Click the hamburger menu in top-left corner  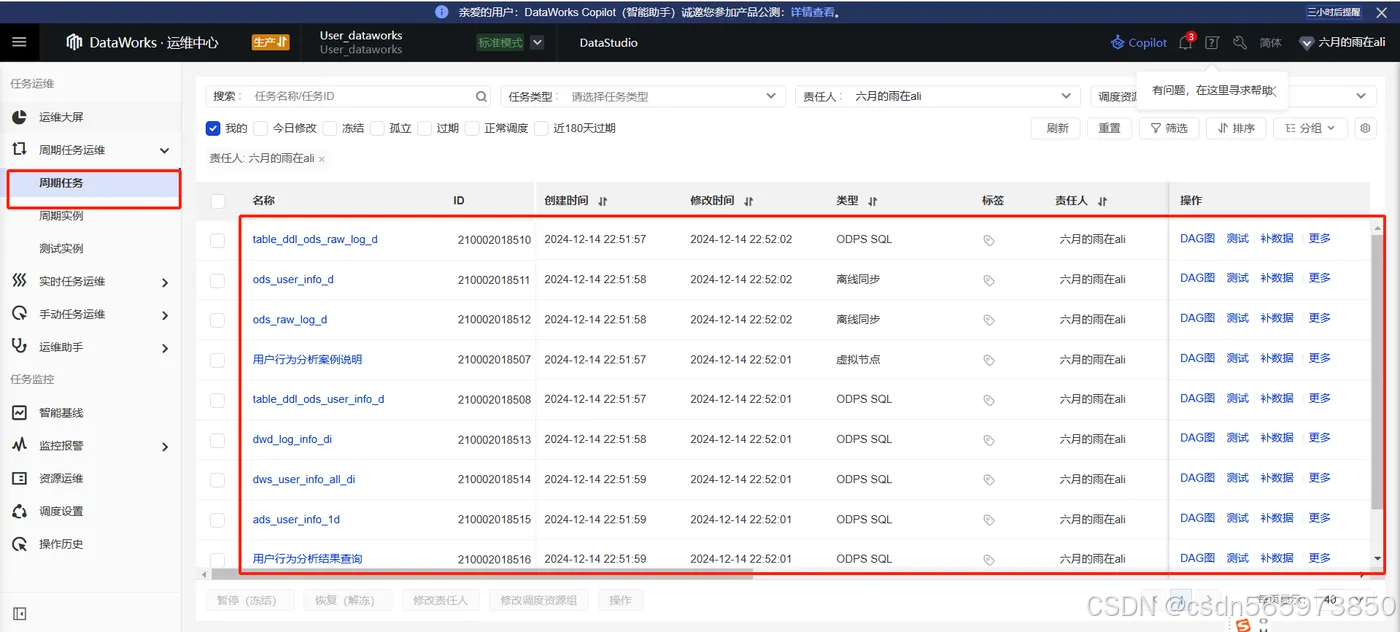[19, 42]
